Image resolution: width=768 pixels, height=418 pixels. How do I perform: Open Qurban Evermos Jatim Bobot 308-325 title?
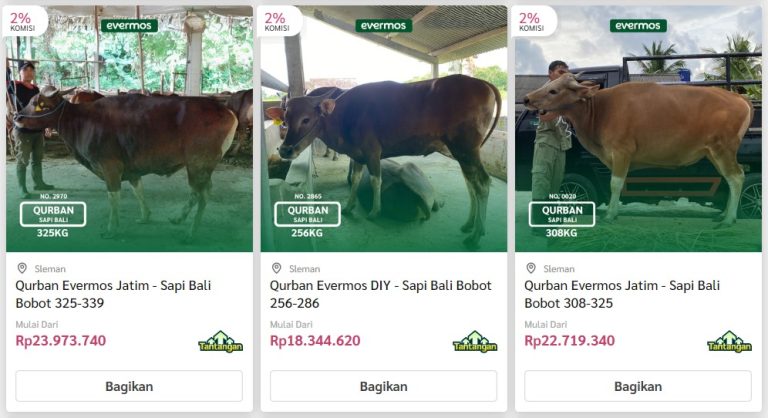click(622, 294)
